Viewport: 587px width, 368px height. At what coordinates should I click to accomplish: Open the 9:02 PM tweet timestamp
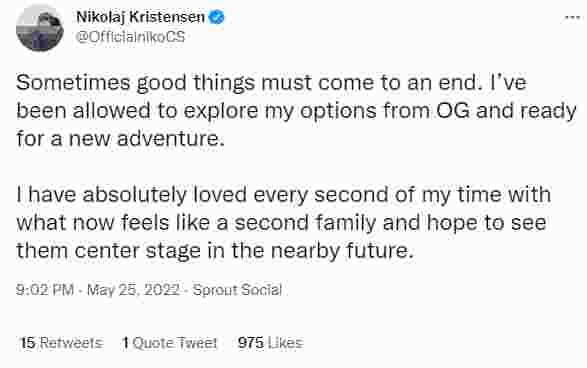tap(45, 290)
